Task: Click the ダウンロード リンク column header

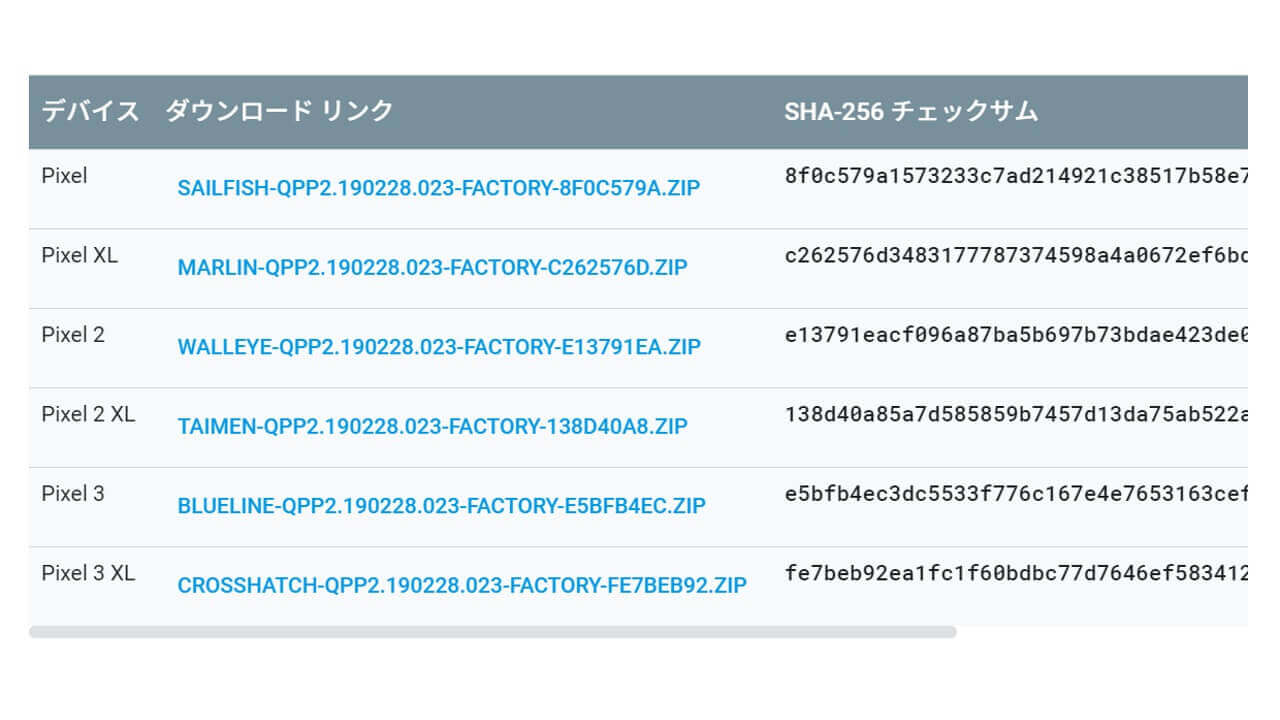Action: pos(279,111)
